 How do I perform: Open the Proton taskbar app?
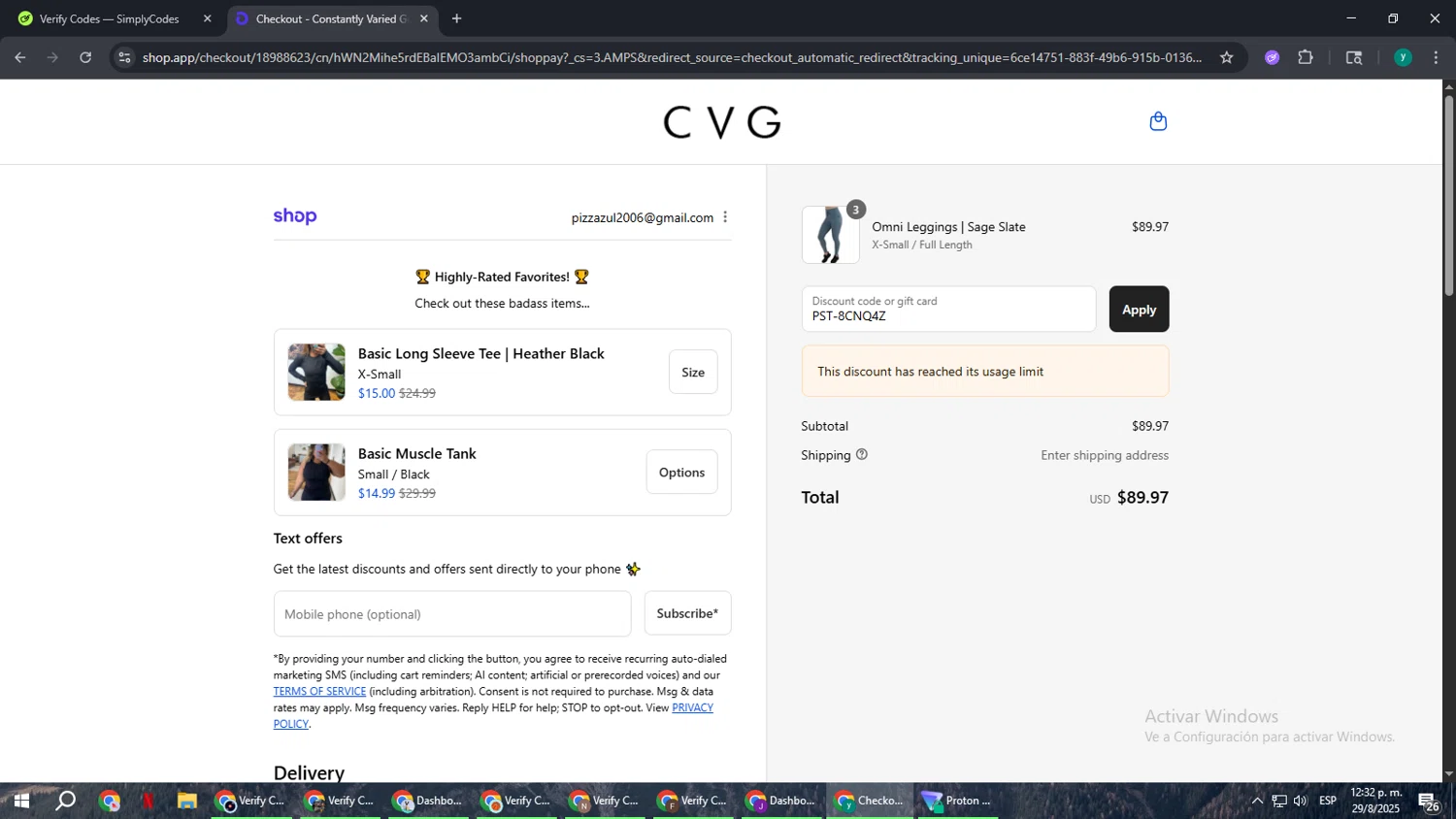pyautogui.click(x=958, y=801)
